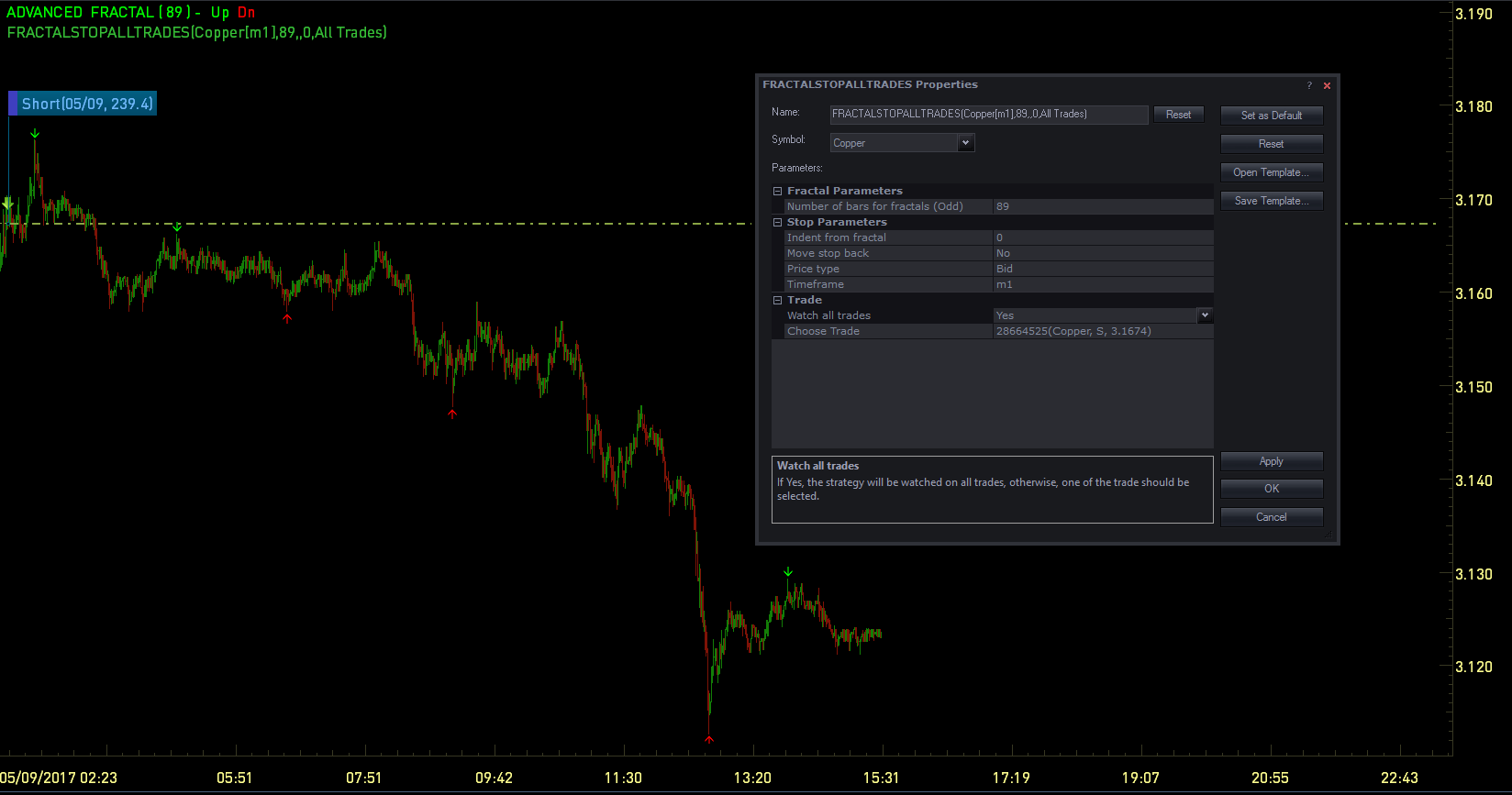The height and width of the screenshot is (795, 1512).
Task: Select Number of bars for fractals value 89
Action: click(x=1103, y=206)
